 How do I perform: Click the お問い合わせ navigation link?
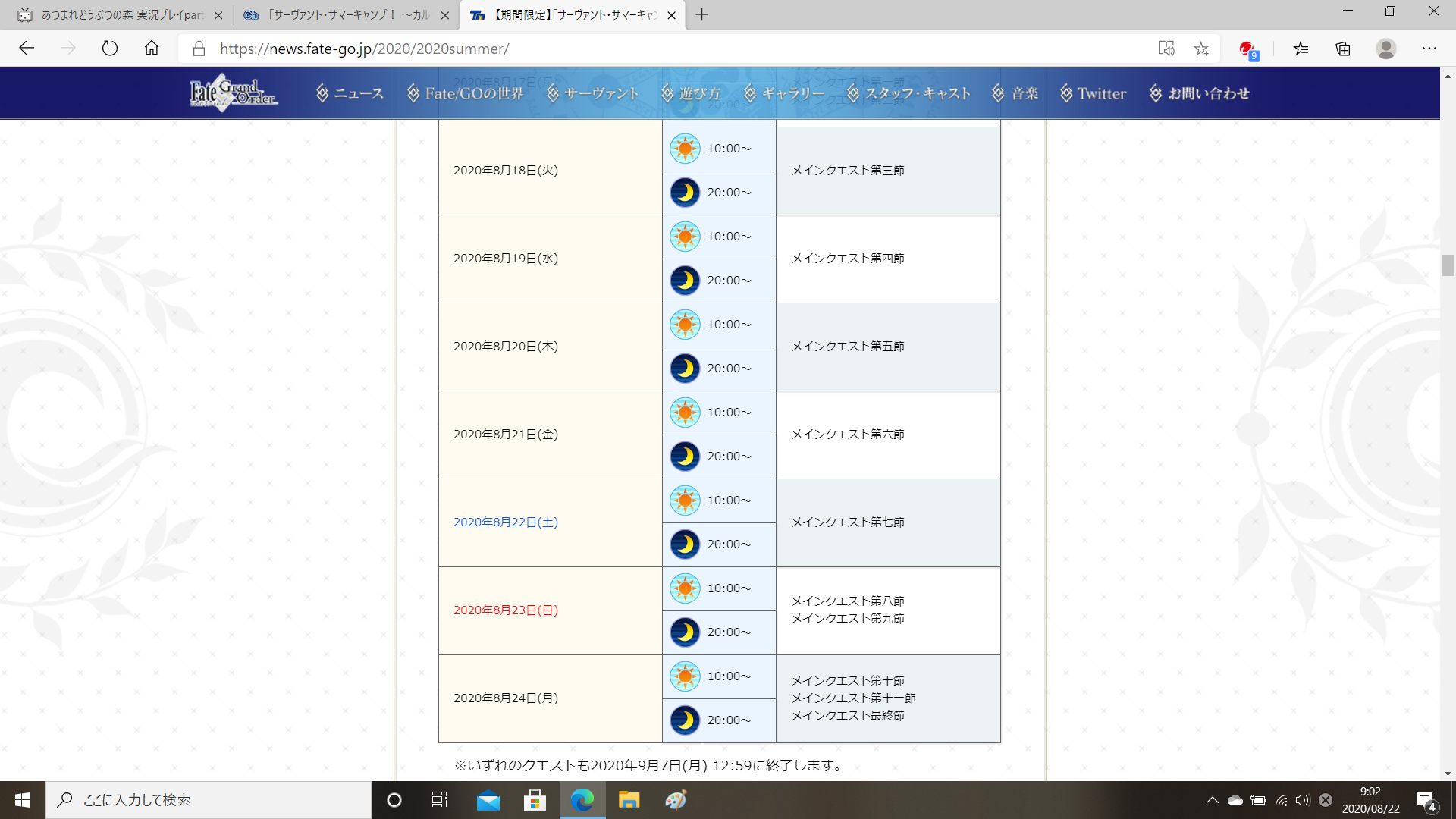[1200, 93]
